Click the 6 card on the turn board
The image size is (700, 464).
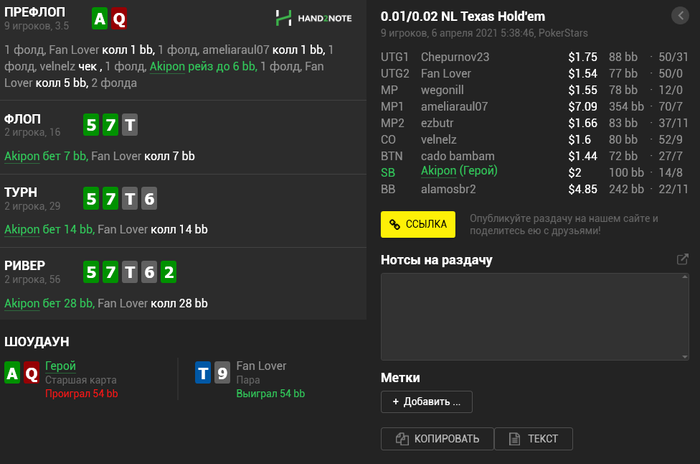[x=149, y=198]
